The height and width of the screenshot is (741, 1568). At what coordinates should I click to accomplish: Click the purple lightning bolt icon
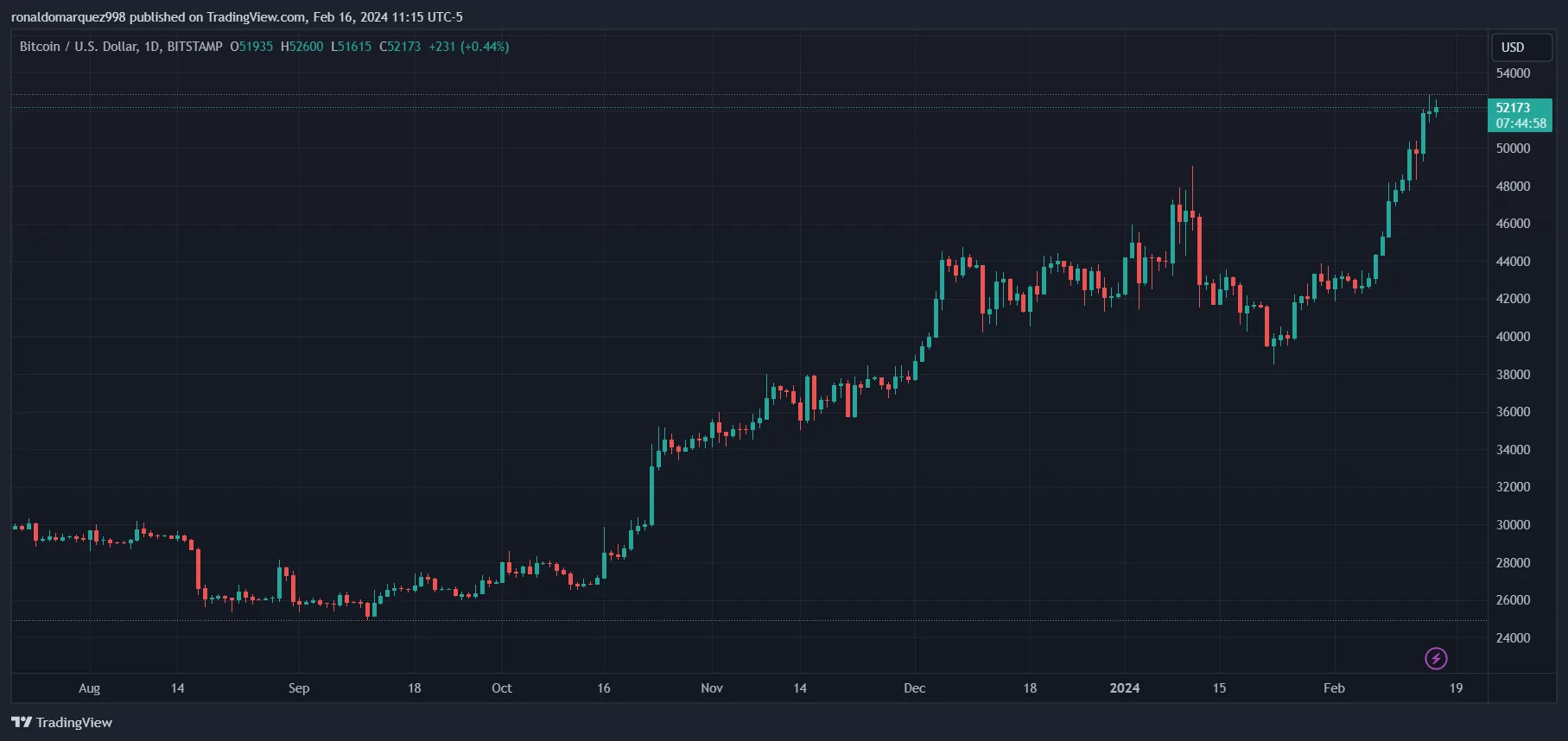[x=1436, y=659]
